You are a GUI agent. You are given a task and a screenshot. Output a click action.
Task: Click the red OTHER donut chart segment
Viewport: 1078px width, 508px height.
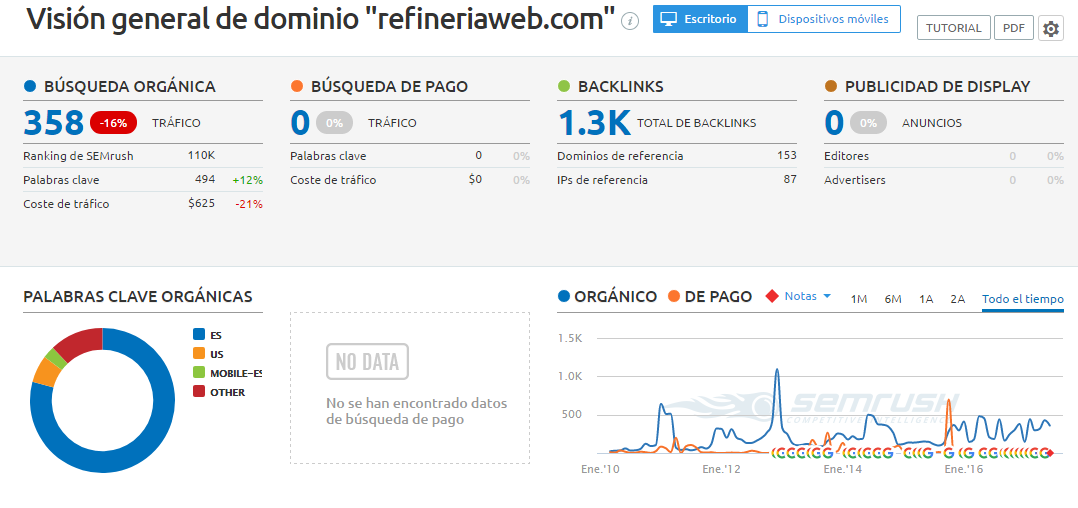pyautogui.click(x=81, y=343)
